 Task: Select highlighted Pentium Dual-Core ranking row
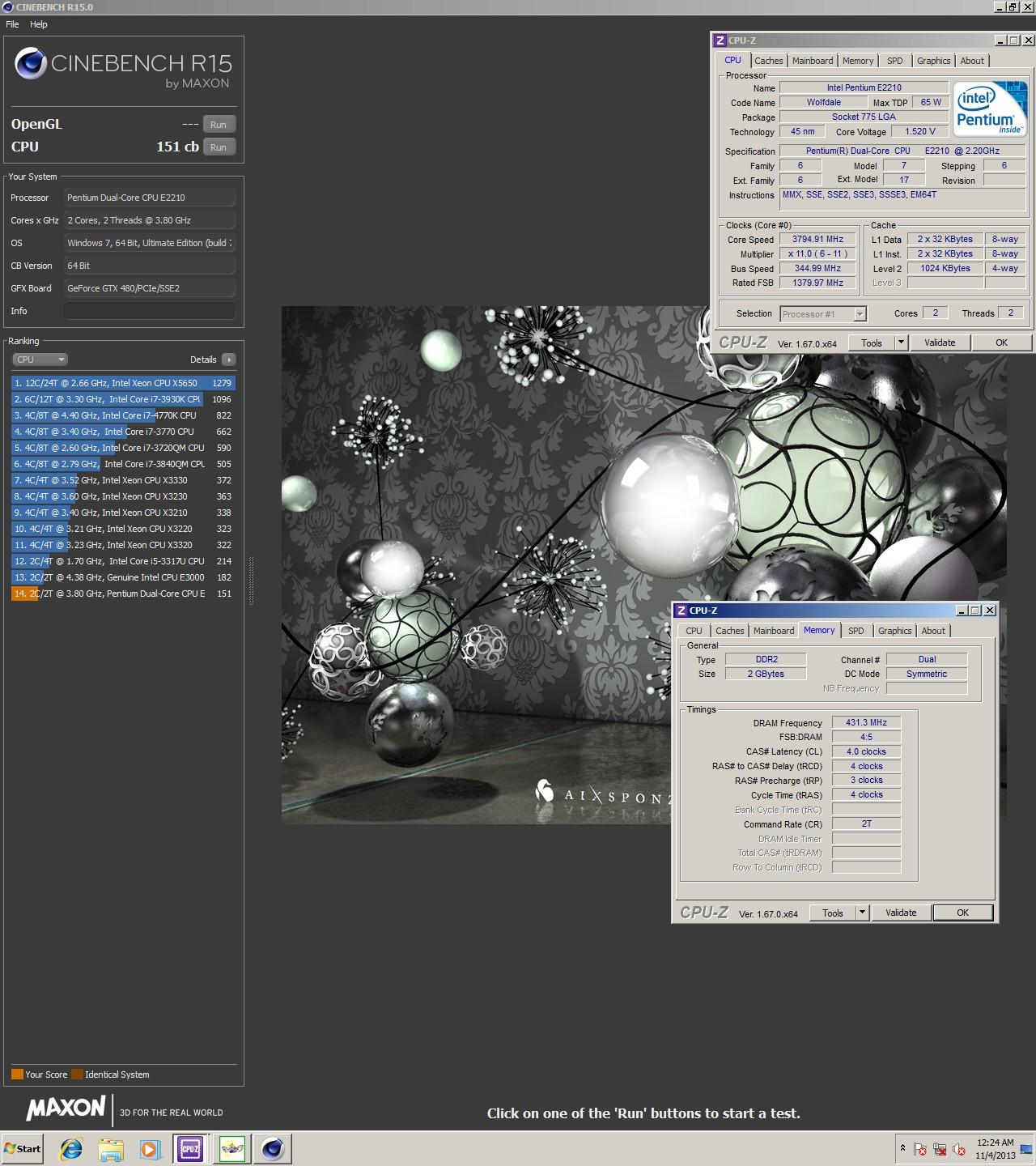[x=123, y=594]
